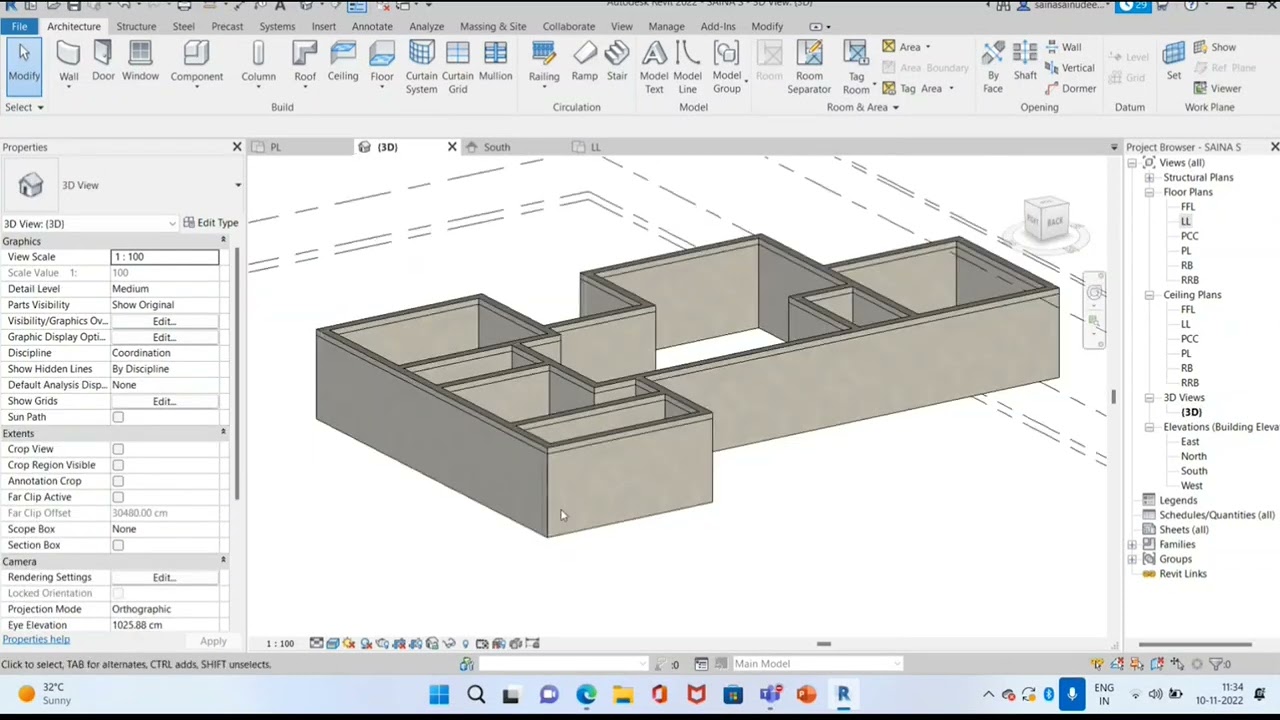Click the Edit Type button
The width and height of the screenshot is (1280, 720).
coord(211,223)
